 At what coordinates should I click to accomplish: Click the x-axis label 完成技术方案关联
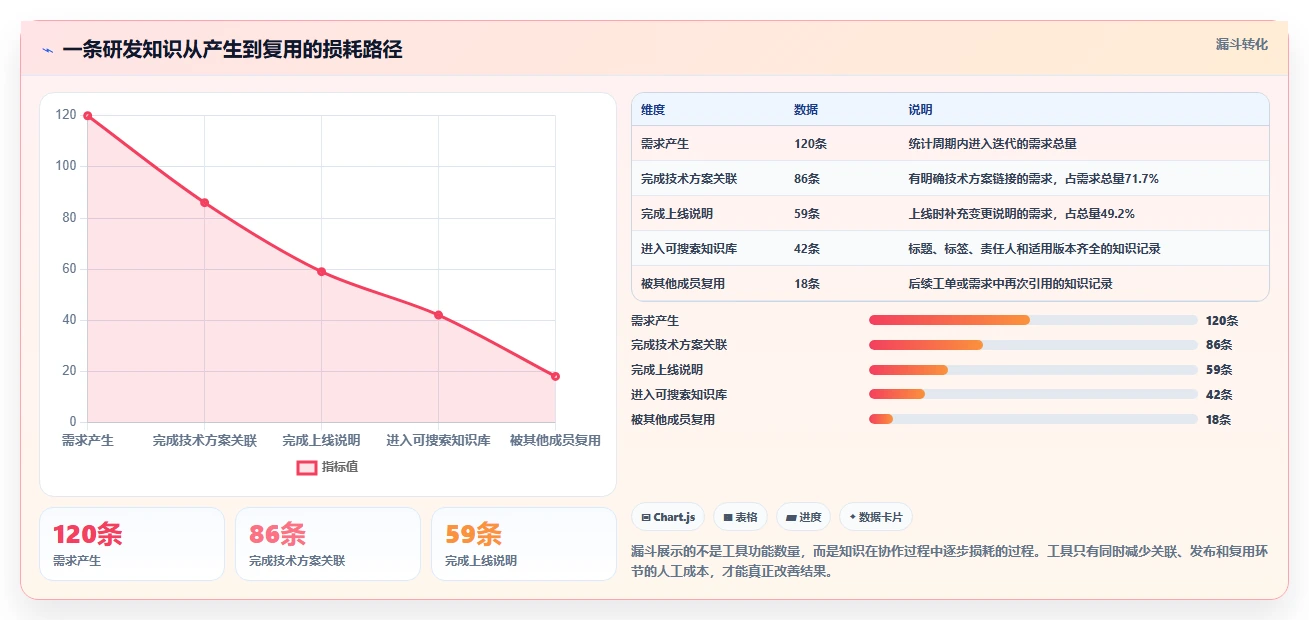pos(205,440)
